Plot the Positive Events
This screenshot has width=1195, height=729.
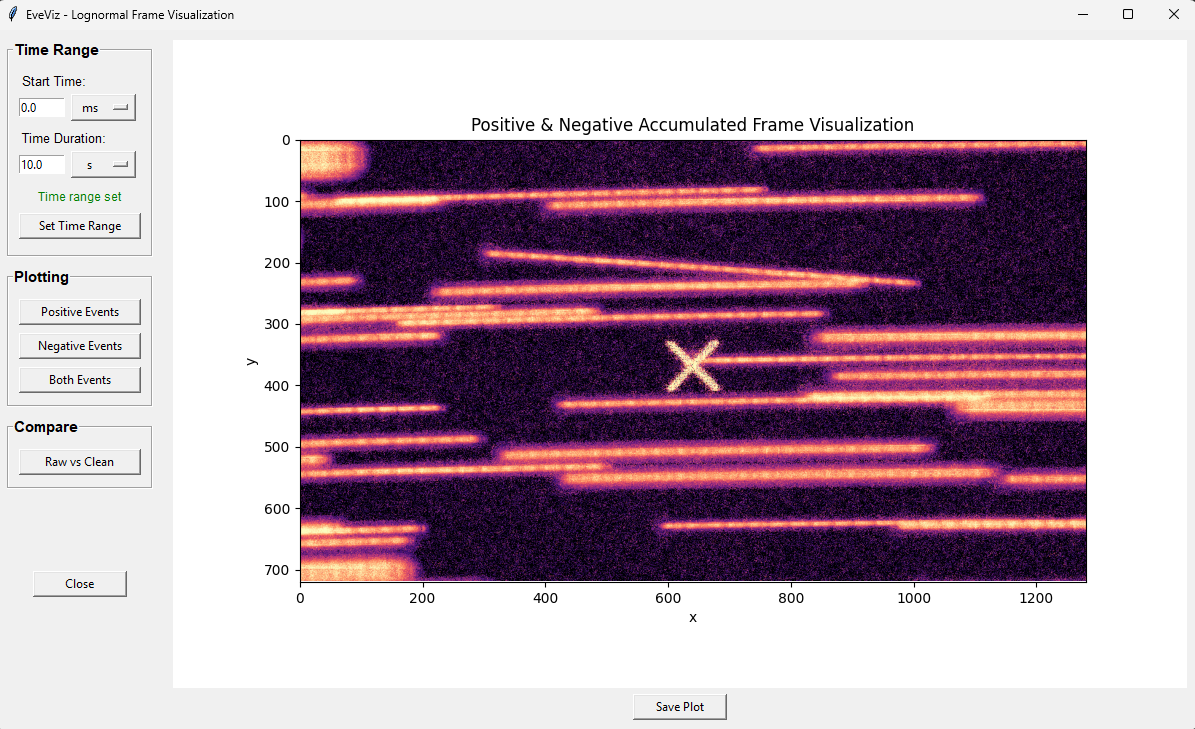(79, 311)
